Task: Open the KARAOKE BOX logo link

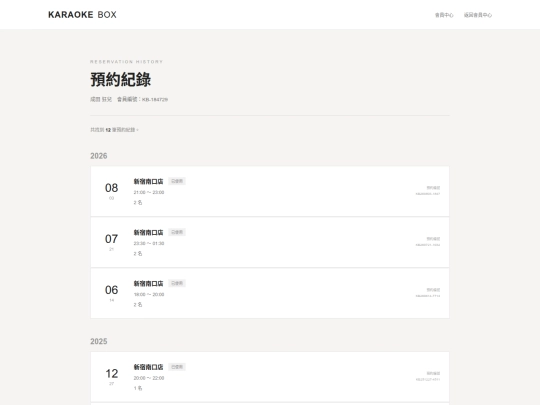Action: coord(82,15)
